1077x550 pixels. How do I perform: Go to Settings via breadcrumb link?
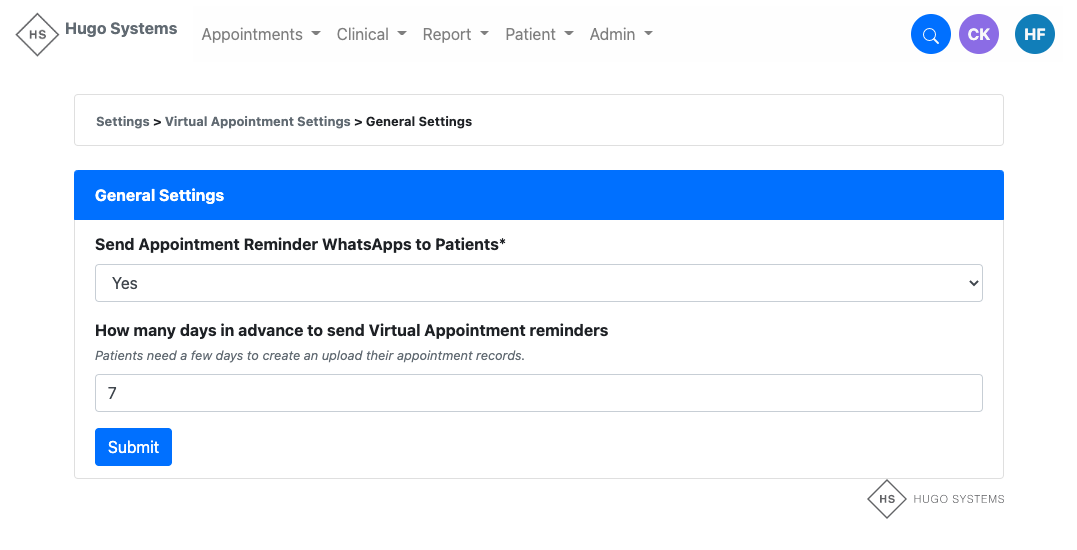click(122, 122)
